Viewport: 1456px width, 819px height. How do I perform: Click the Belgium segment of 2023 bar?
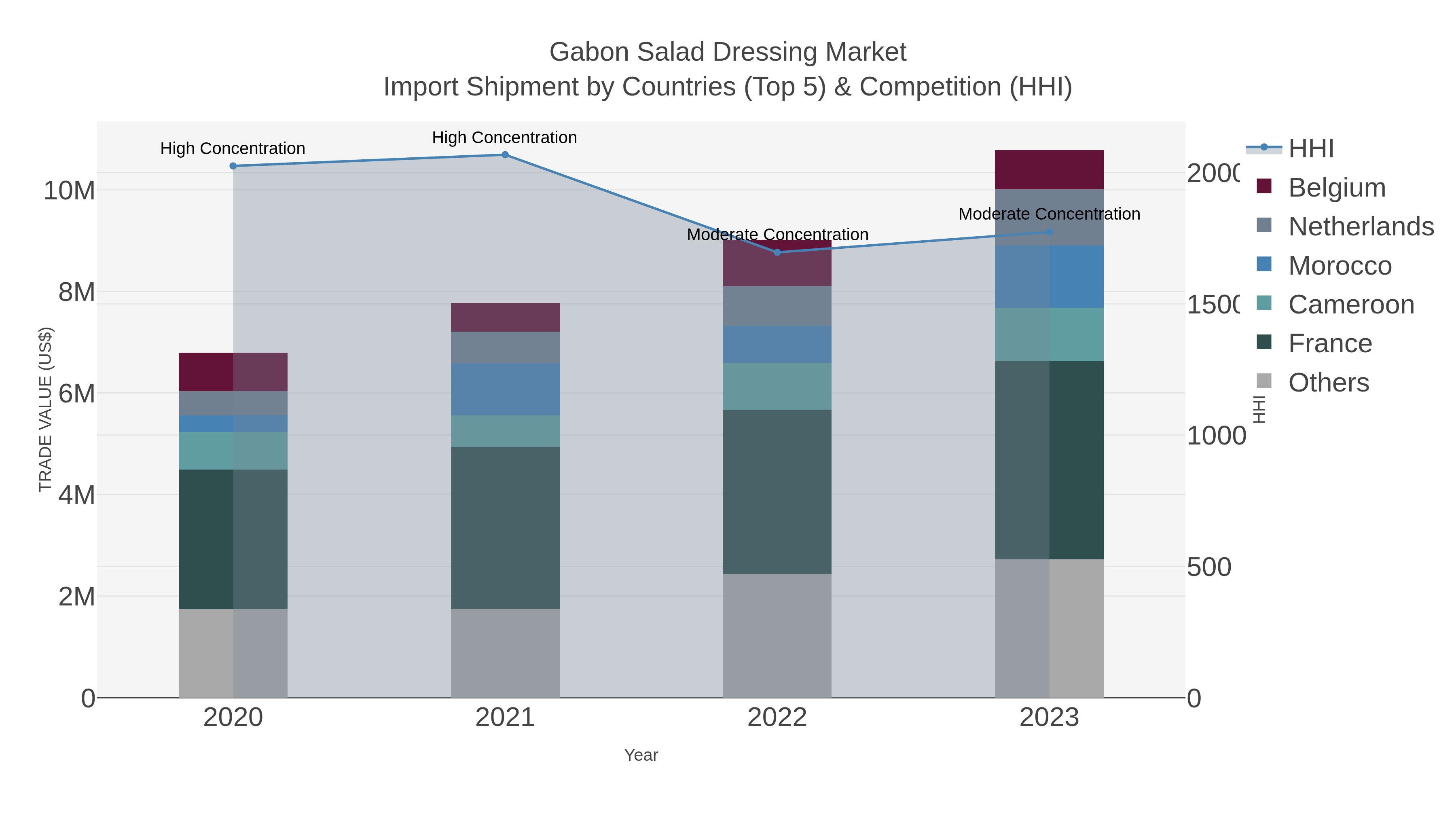pos(1050,169)
